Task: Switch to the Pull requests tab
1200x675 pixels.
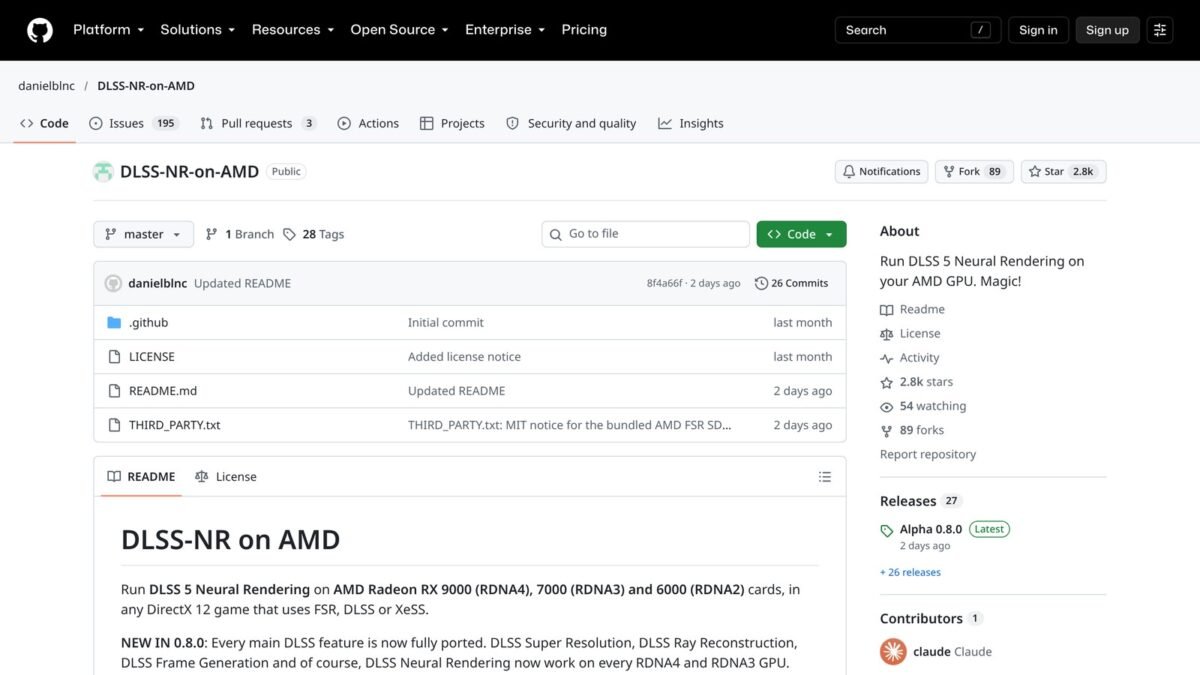Action: click(258, 123)
